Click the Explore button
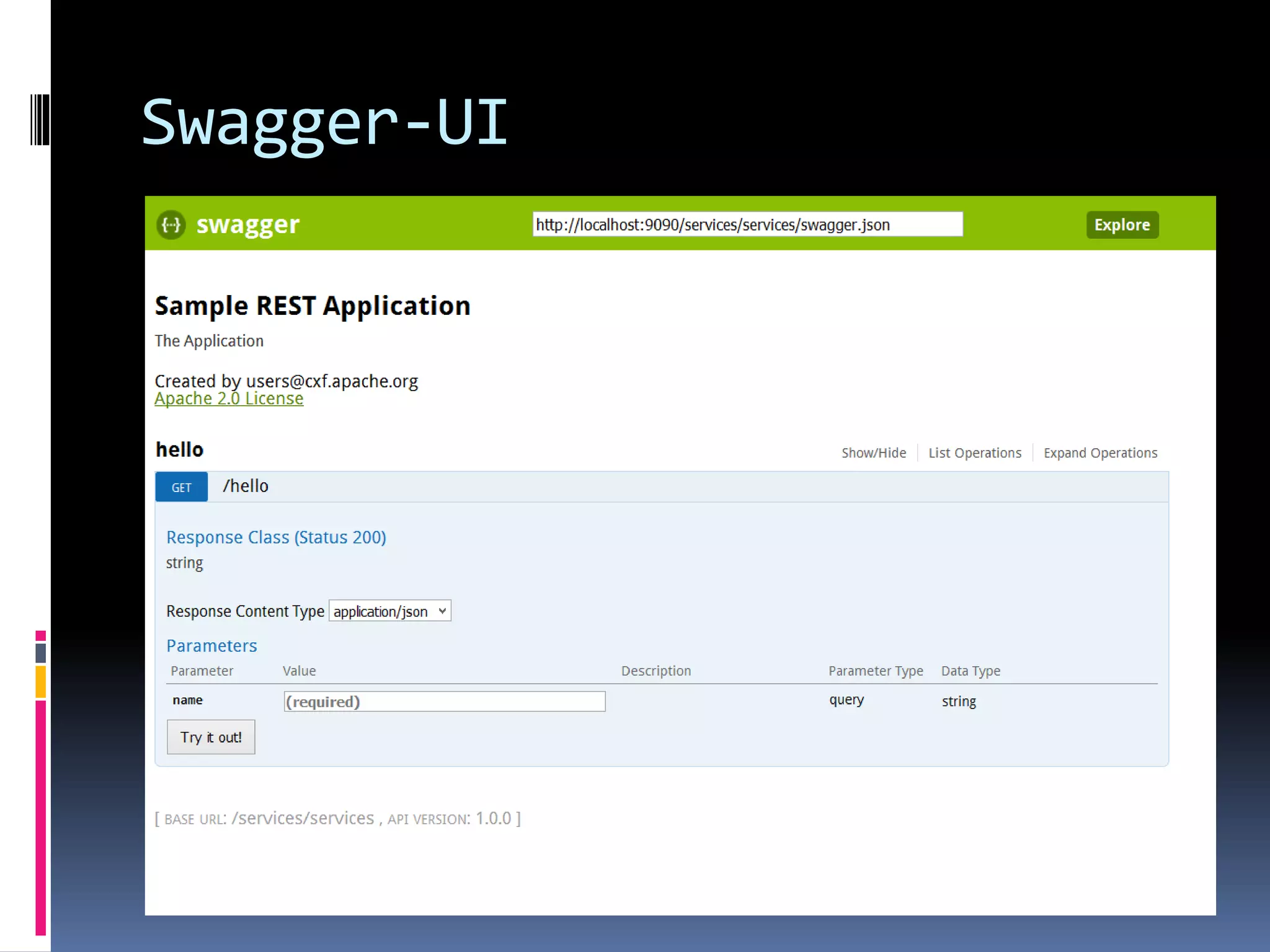The image size is (1270, 952). click(x=1122, y=225)
